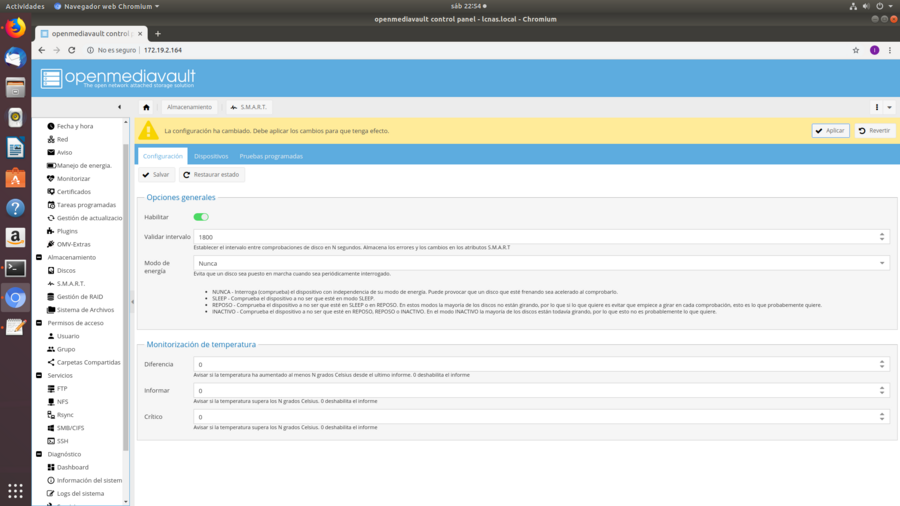Click the home icon in breadcrumb bar
The image size is (900, 506).
146,107
